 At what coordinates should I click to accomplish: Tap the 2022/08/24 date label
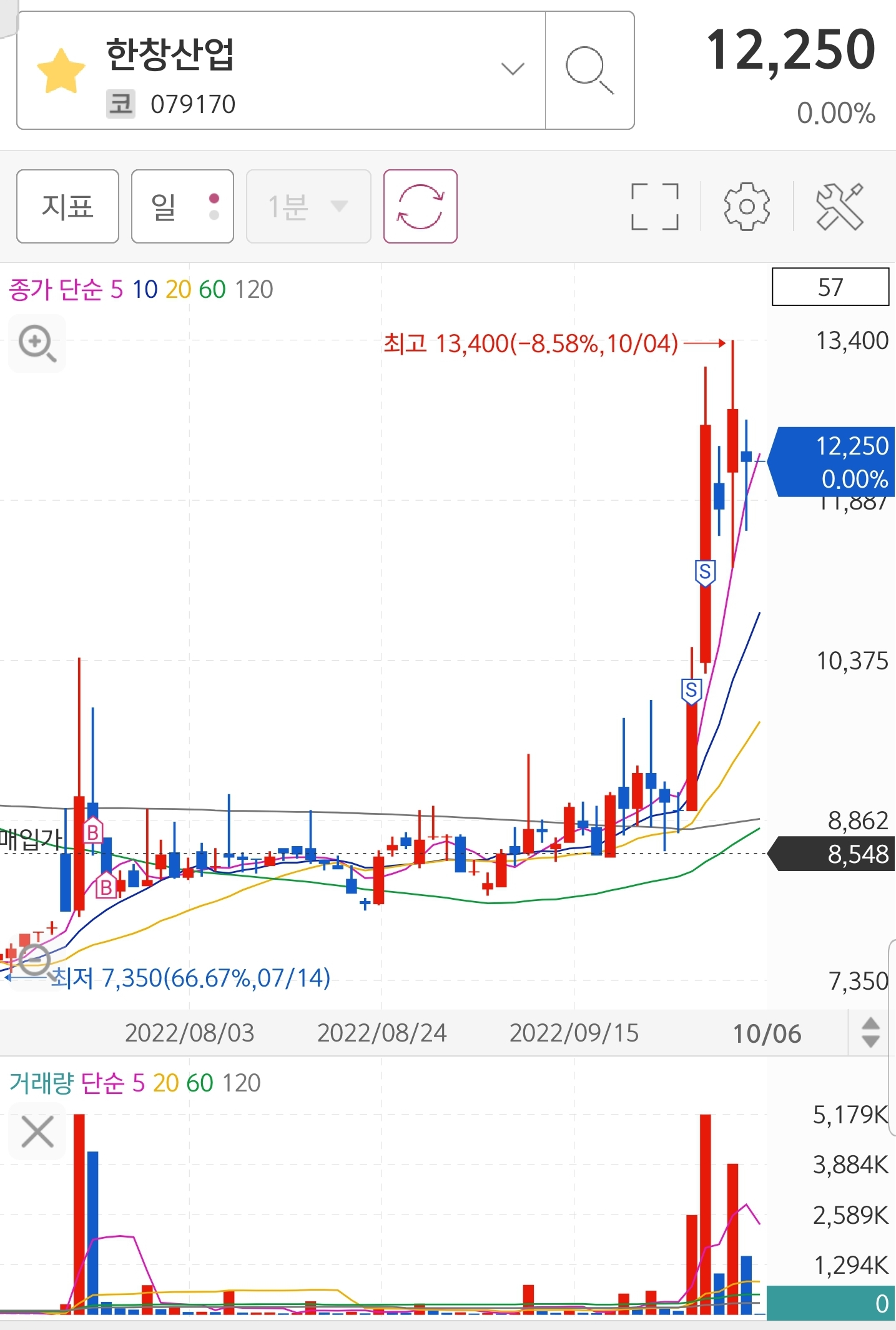click(382, 1033)
